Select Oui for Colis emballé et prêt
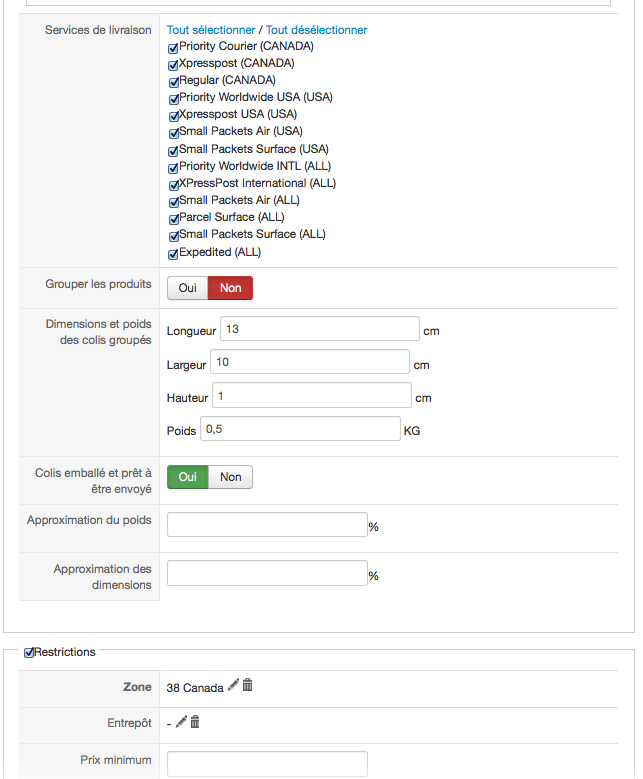The height and width of the screenshot is (779, 643). coord(187,477)
